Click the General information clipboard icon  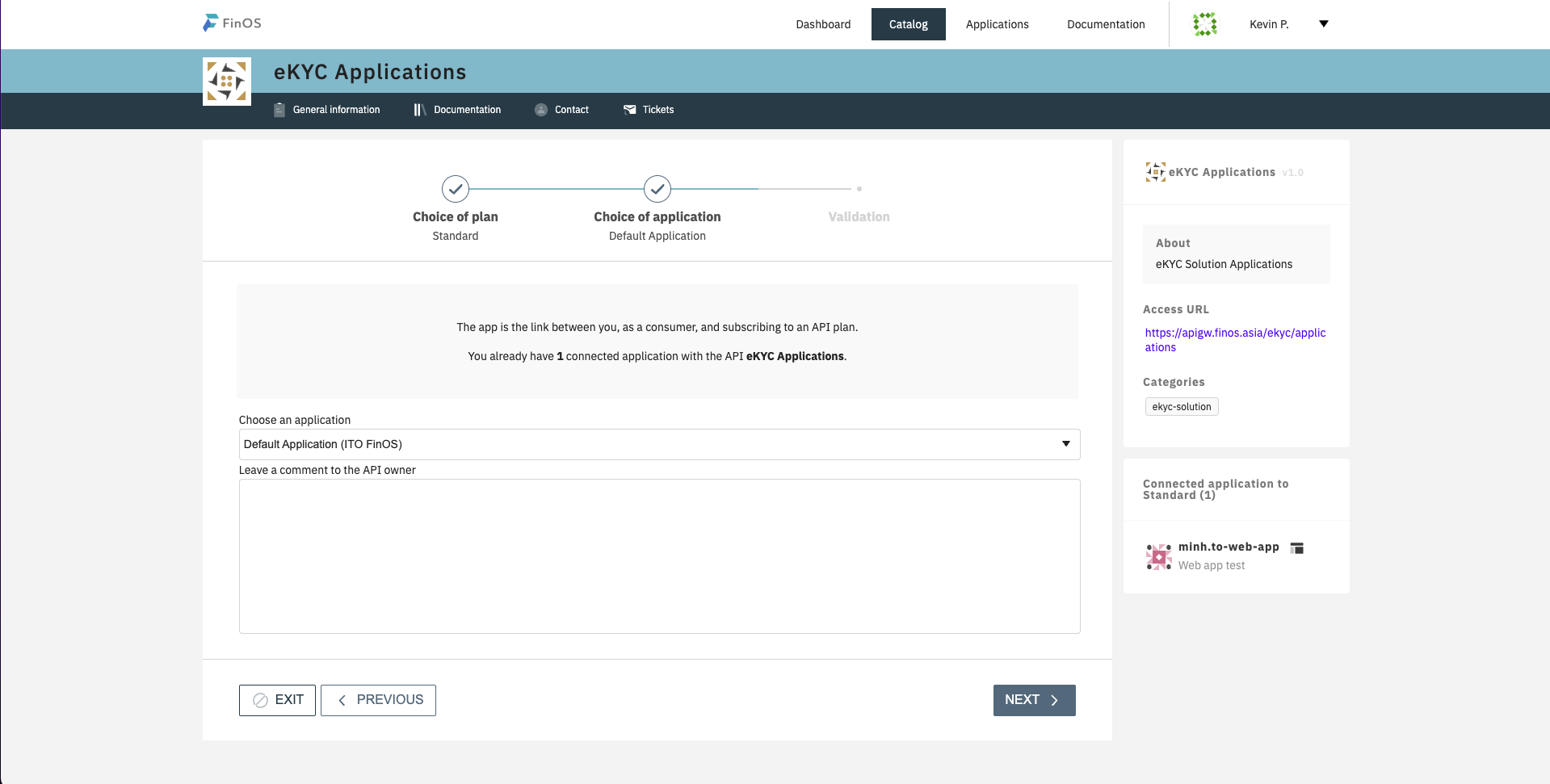279,110
